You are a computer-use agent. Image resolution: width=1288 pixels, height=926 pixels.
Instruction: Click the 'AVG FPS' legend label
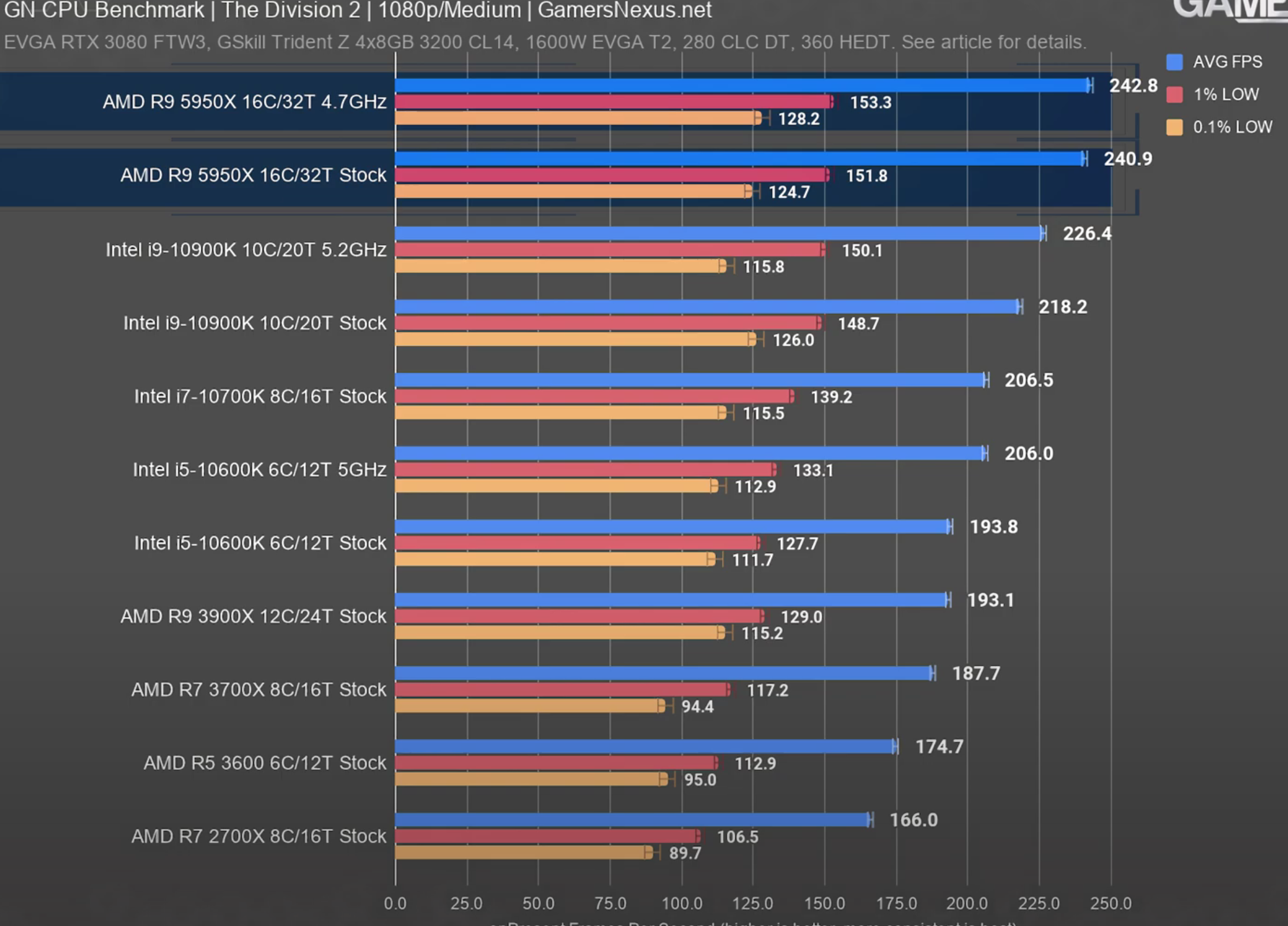pos(1227,62)
